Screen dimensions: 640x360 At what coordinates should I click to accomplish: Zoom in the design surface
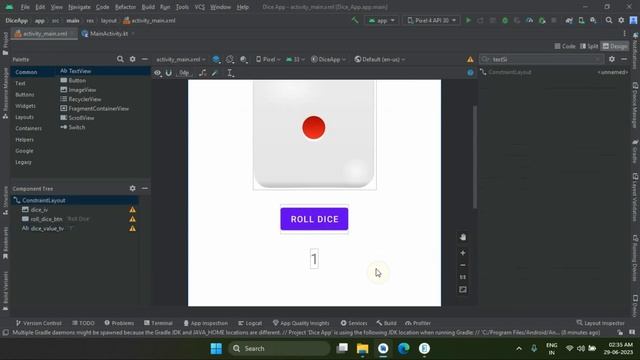462,253
